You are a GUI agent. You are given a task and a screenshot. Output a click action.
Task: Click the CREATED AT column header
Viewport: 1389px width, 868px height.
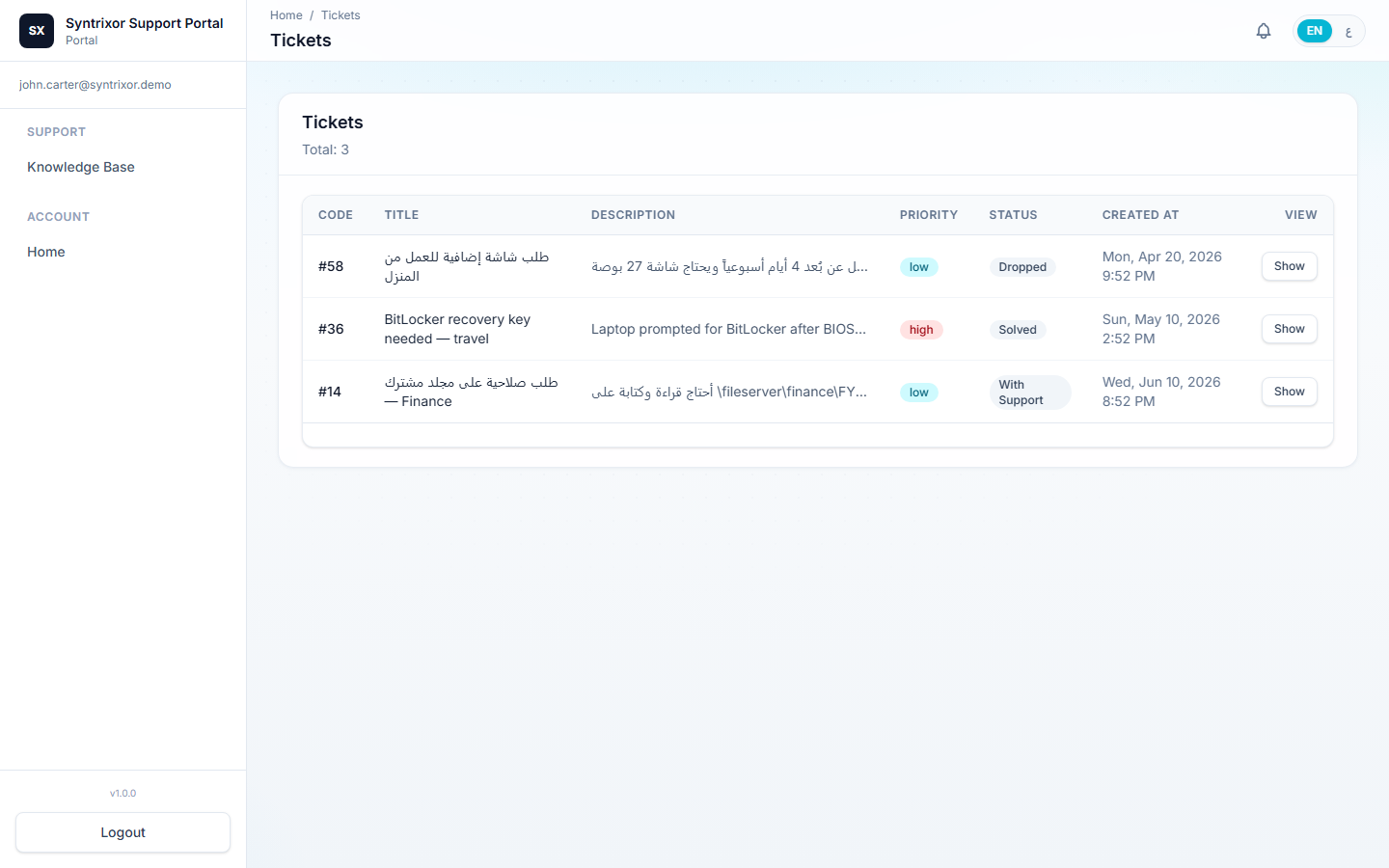pos(1140,215)
